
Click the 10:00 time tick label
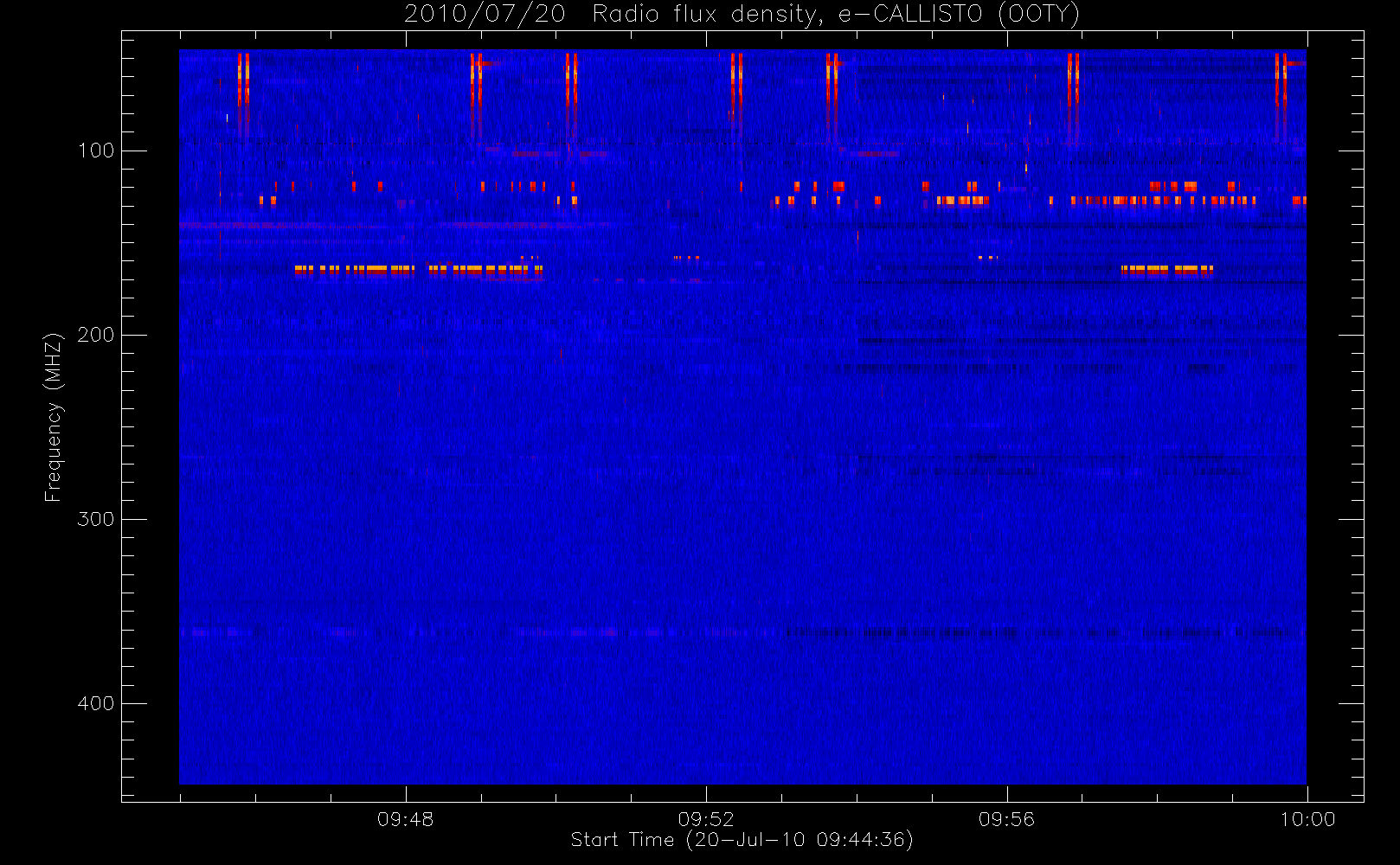coord(1307,819)
